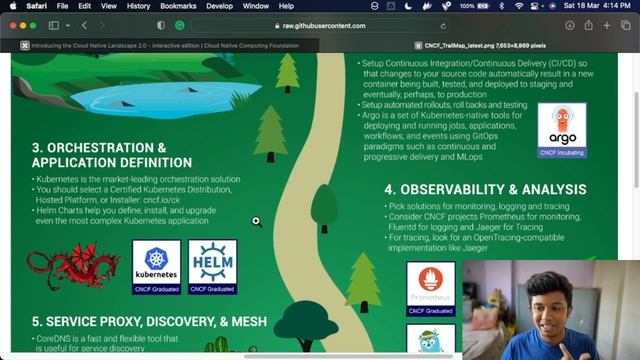Screen dimensions: 640x360
Task: Open the Apple menu
Action: coord(13,6)
